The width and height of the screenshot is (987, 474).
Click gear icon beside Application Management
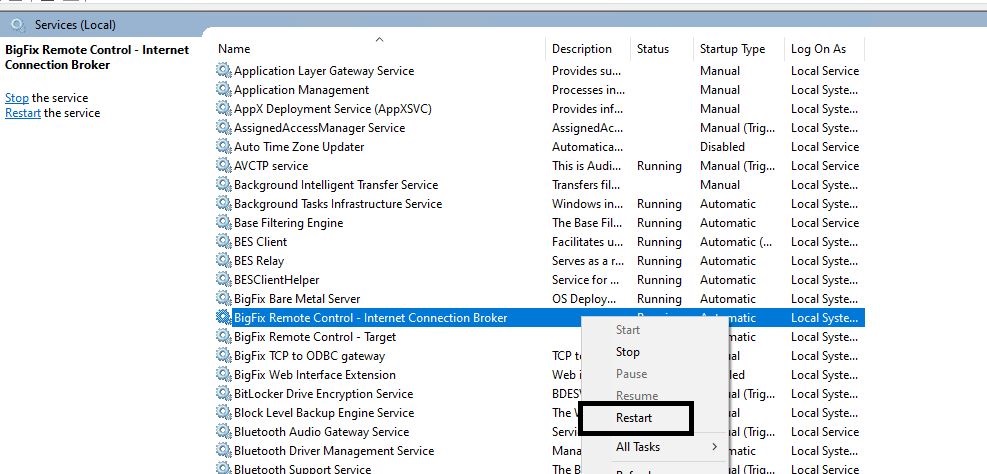click(x=223, y=89)
